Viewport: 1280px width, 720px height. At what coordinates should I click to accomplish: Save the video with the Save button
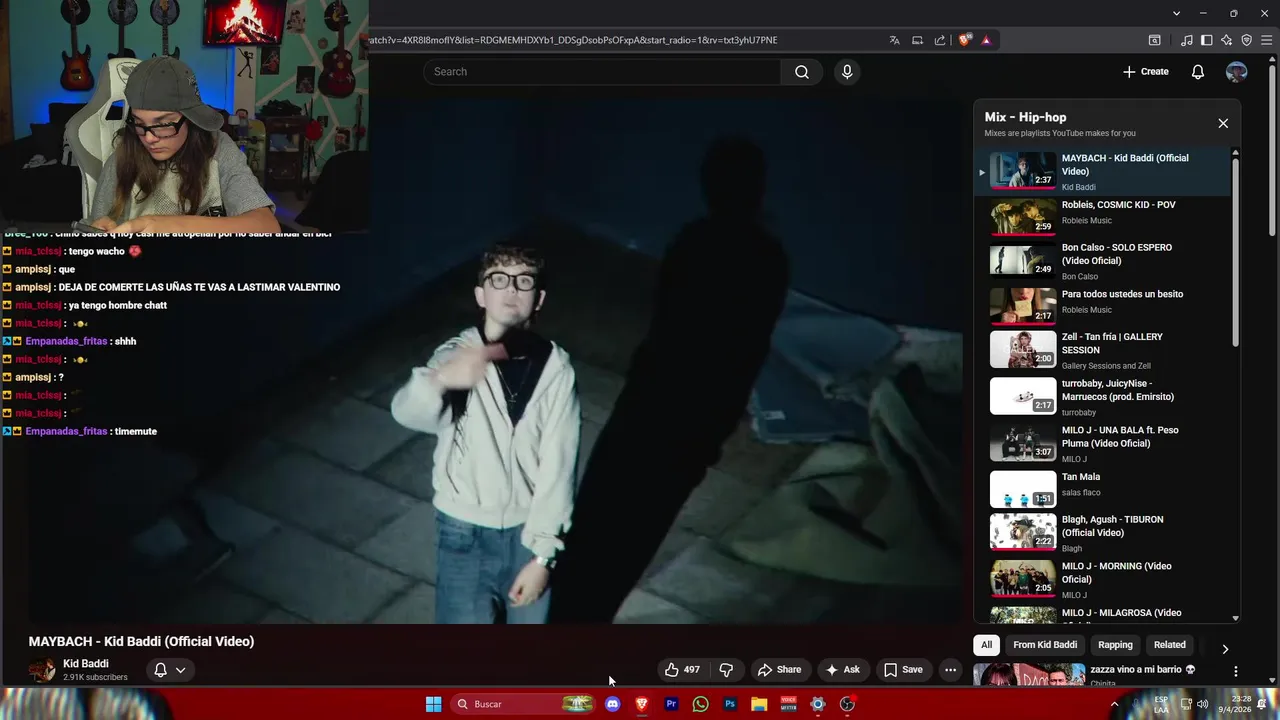903,670
